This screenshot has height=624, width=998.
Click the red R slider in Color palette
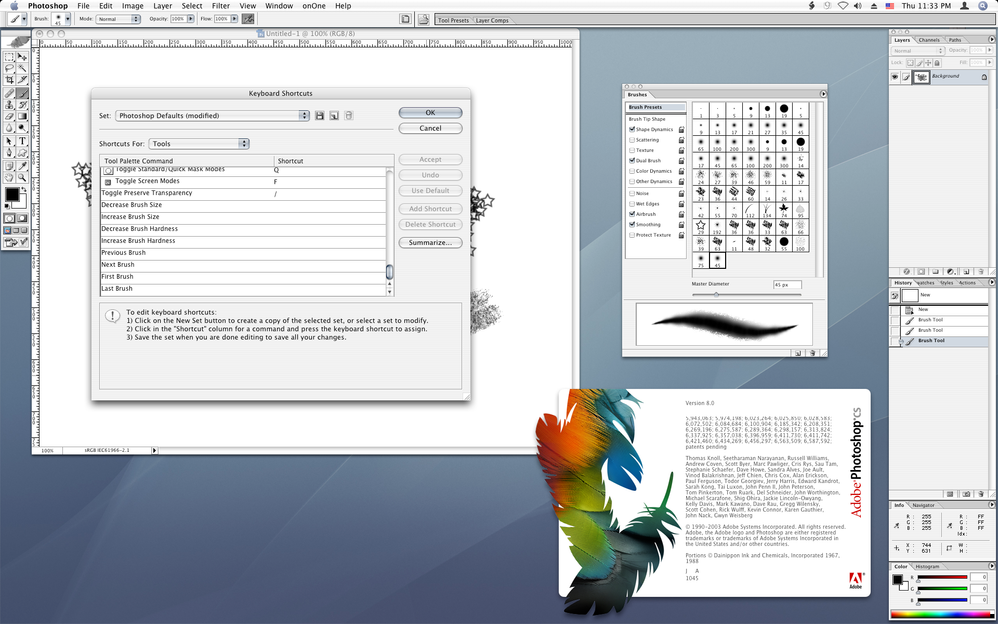click(941, 578)
